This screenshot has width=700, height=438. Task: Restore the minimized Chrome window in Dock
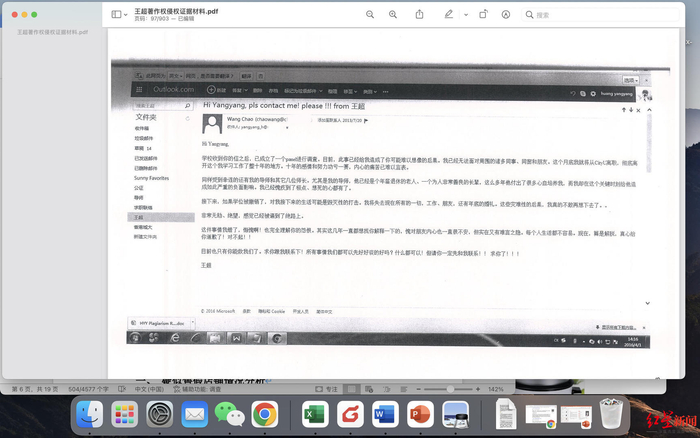(541, 416)
